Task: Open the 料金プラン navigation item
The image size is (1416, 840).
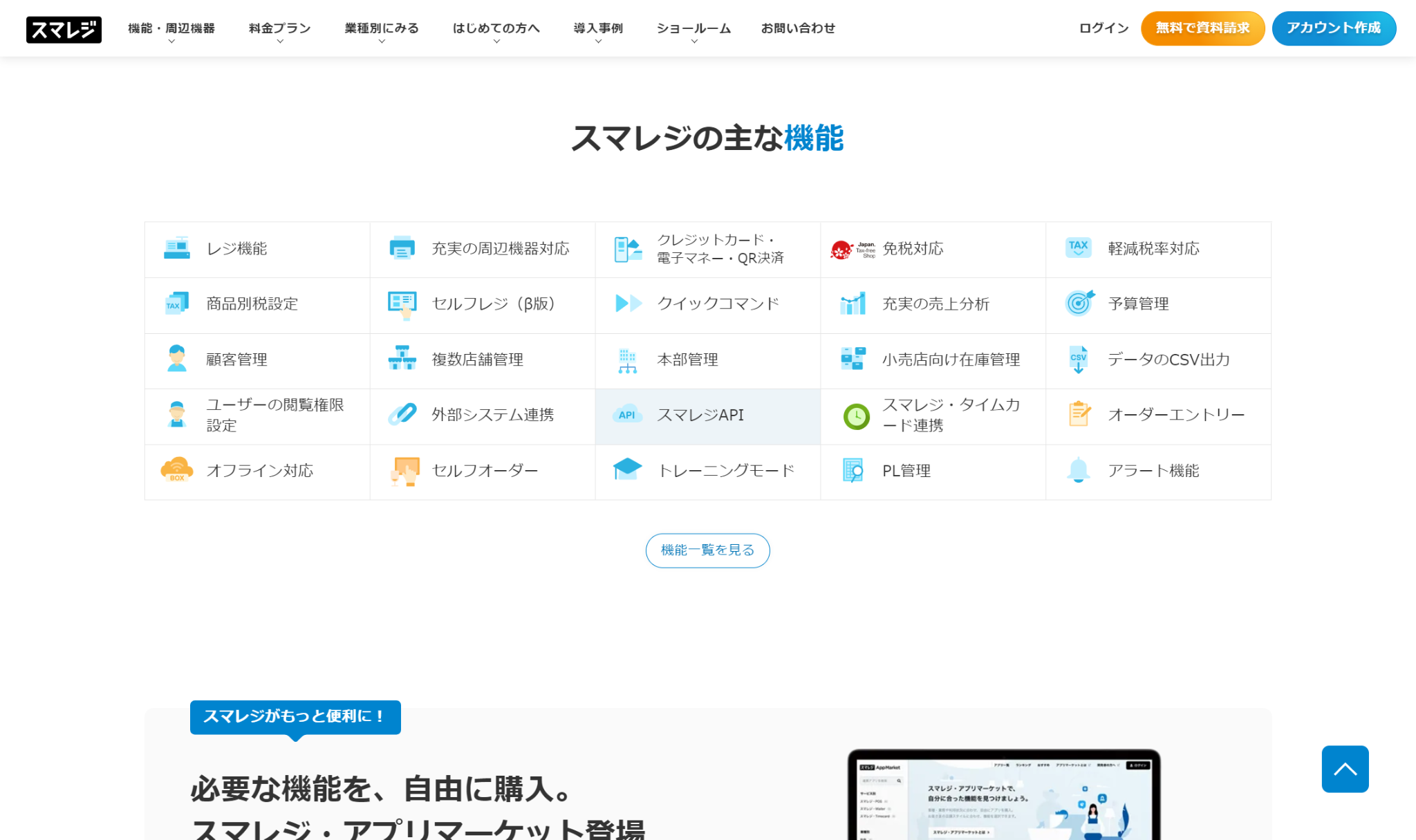Action: [280, 28]
